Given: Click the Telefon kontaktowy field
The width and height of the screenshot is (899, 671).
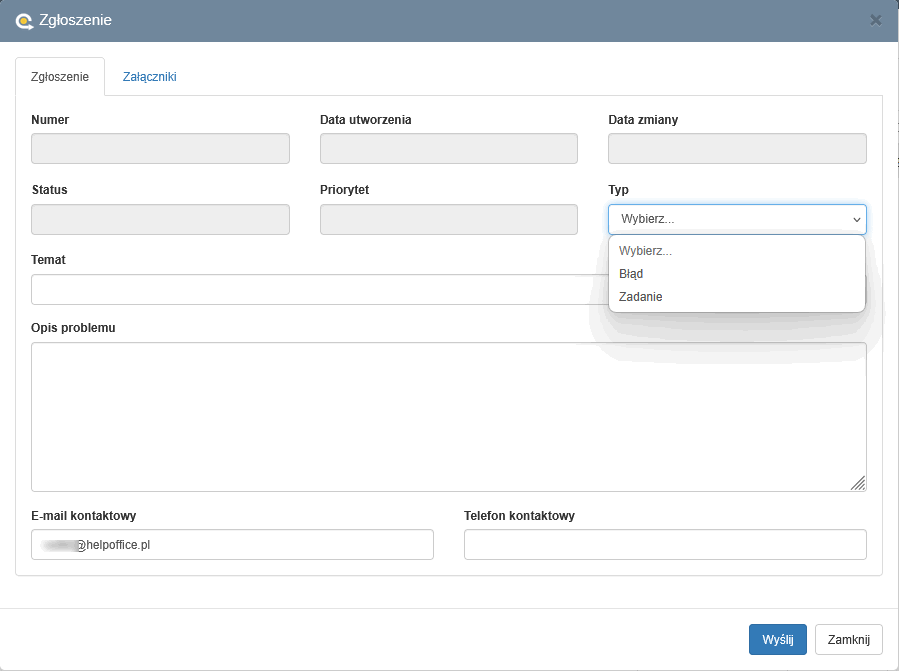Looking at the screenshot, I should 665,545.
